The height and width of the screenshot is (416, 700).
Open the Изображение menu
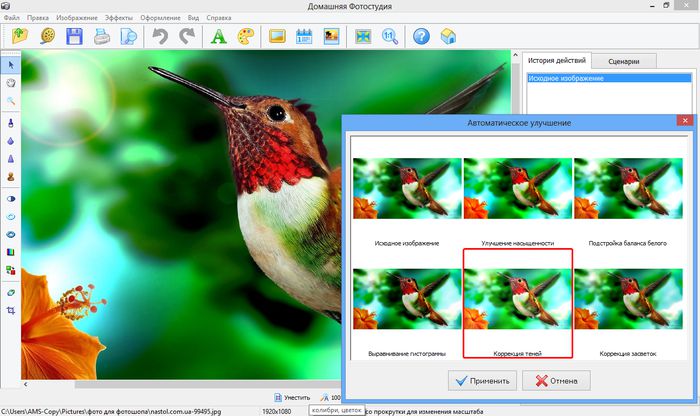click(77, 18)
